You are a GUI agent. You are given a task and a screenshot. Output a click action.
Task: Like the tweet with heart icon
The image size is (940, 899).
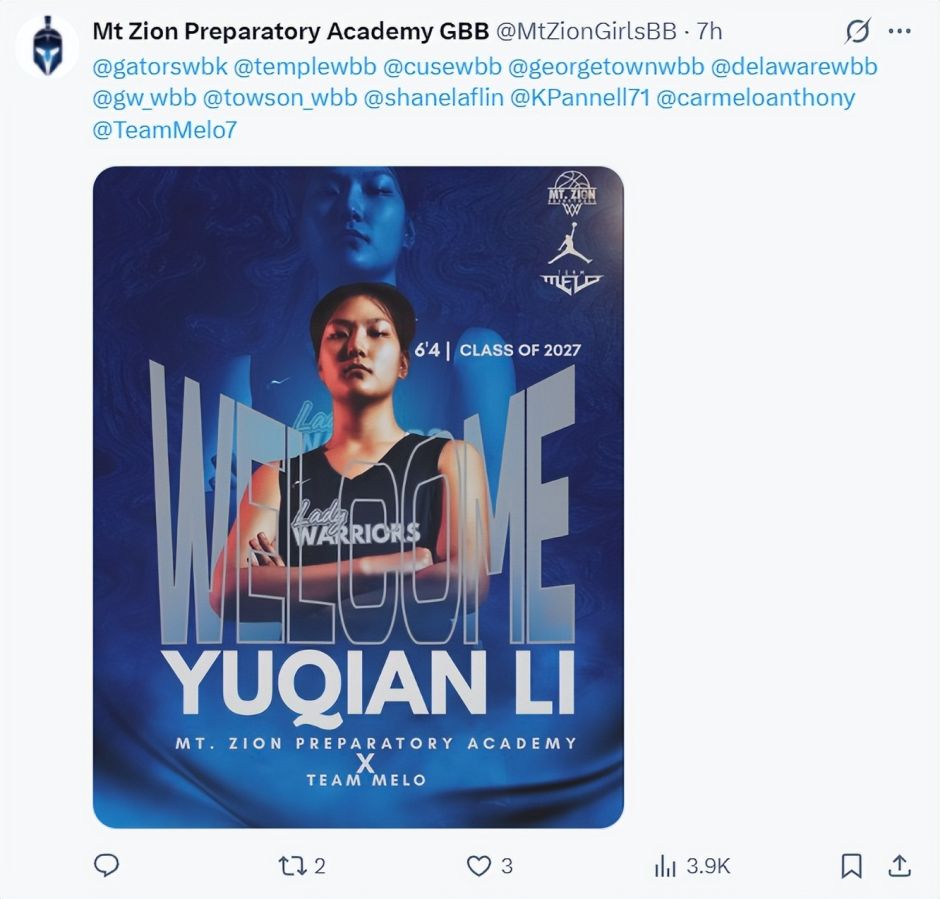coord(478,866)
